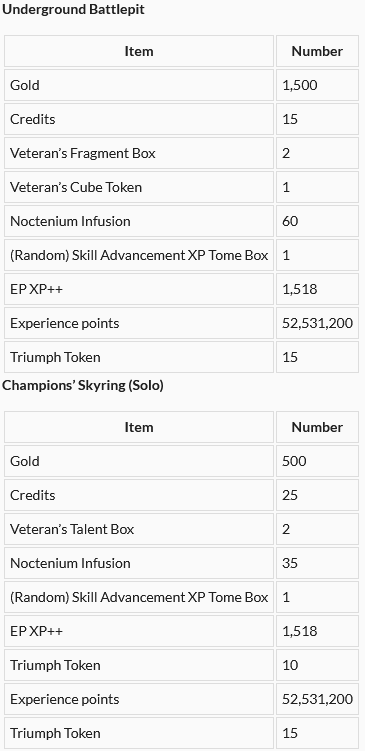Select the Veteran's Cube Token cell
365x751 pixels.
[x=139, y=187]
